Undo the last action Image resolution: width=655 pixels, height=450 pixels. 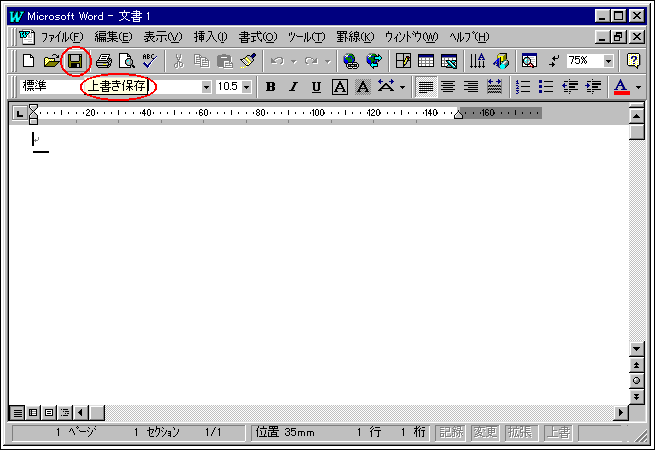click(277, 61)
